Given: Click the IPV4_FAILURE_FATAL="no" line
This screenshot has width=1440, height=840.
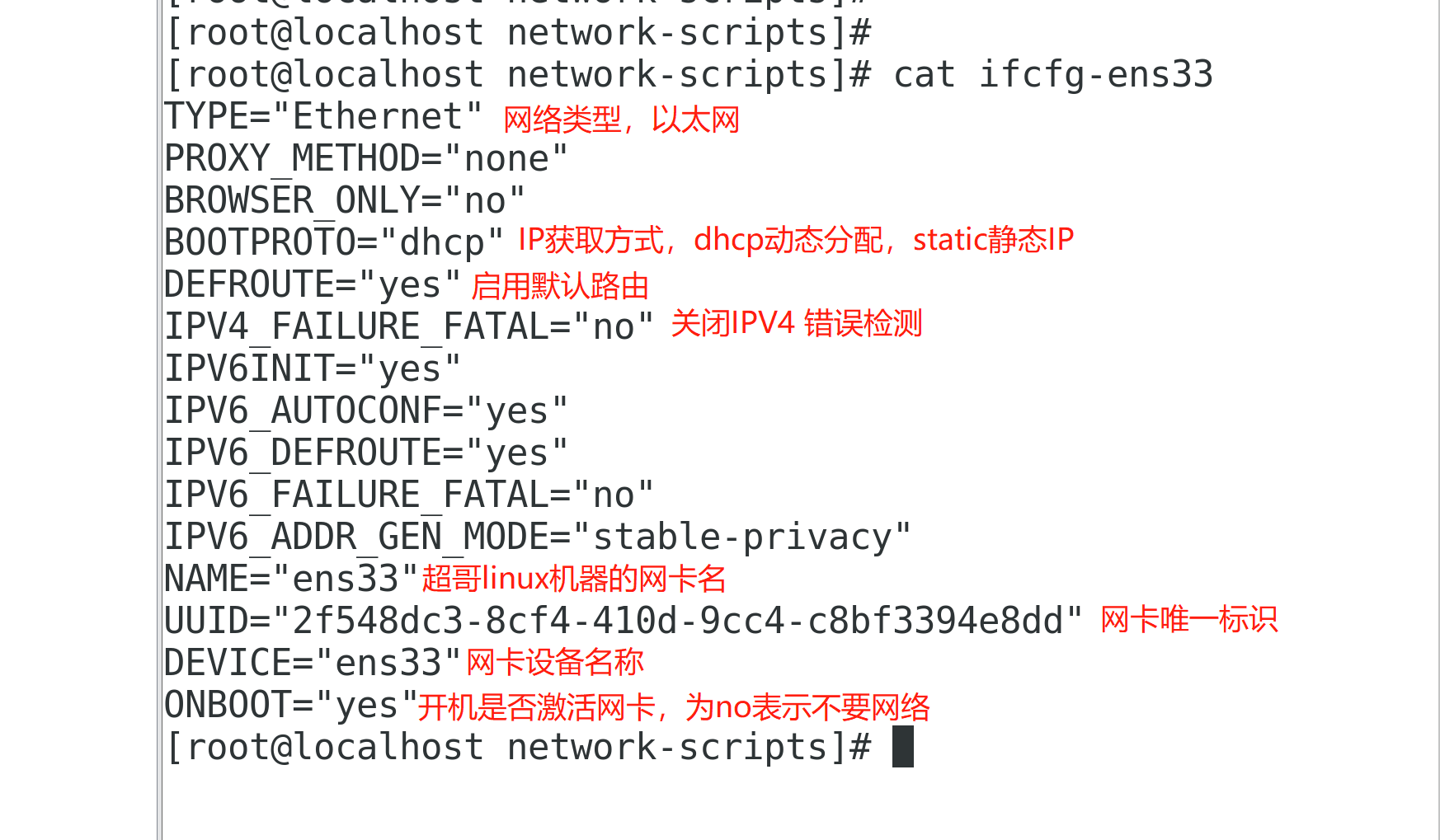Looking at the screenshot, I should point(409,327).
